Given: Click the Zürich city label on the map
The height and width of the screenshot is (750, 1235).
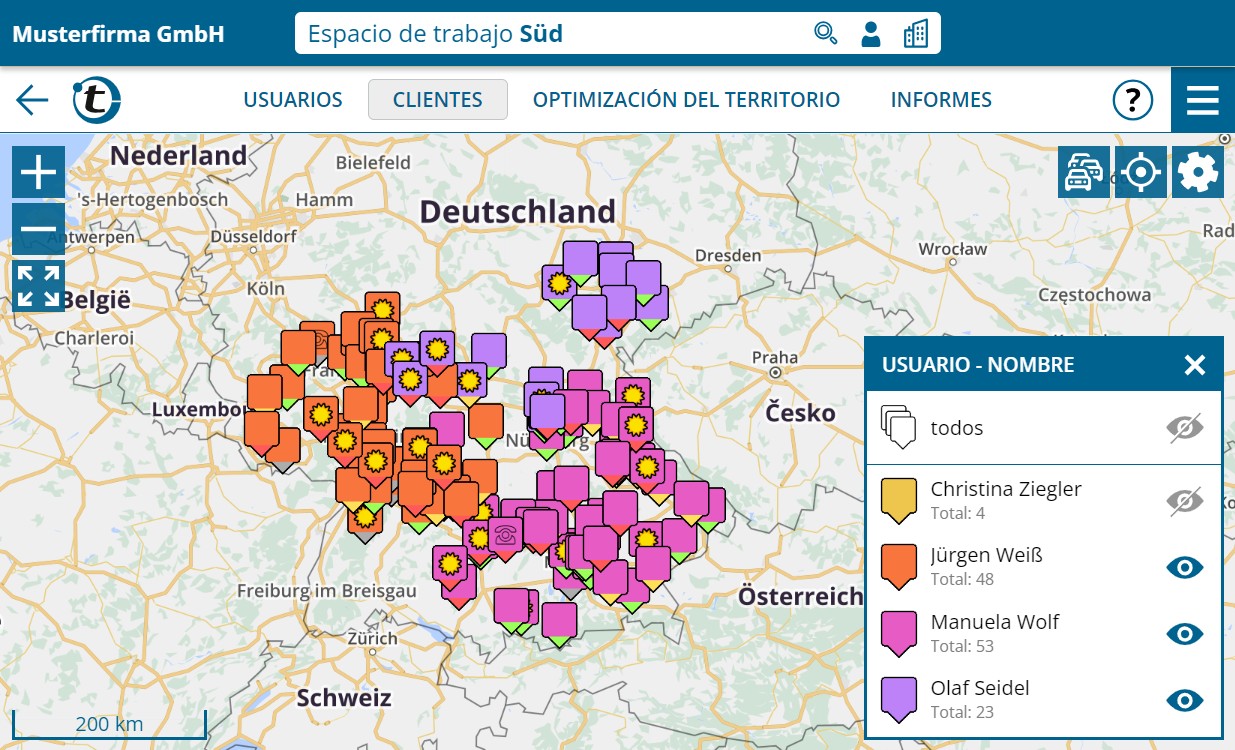Looking at the screenshot, I should point(372,638).
